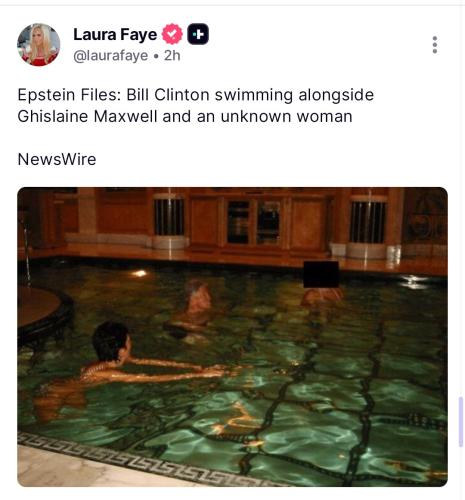
Task: Open Laura Faye's profile avatar
Action: point(39,45)
